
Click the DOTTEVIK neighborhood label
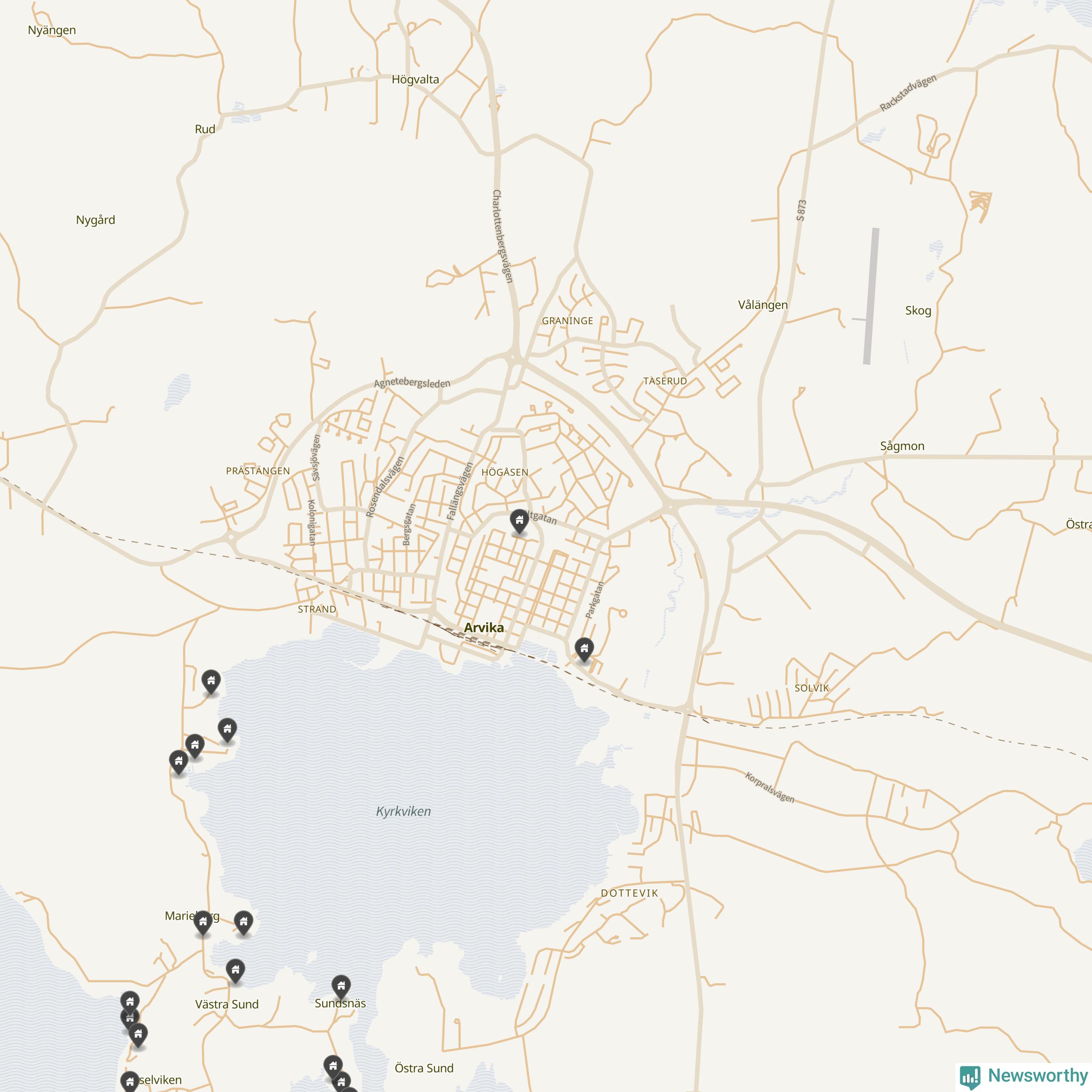(630, 894)
